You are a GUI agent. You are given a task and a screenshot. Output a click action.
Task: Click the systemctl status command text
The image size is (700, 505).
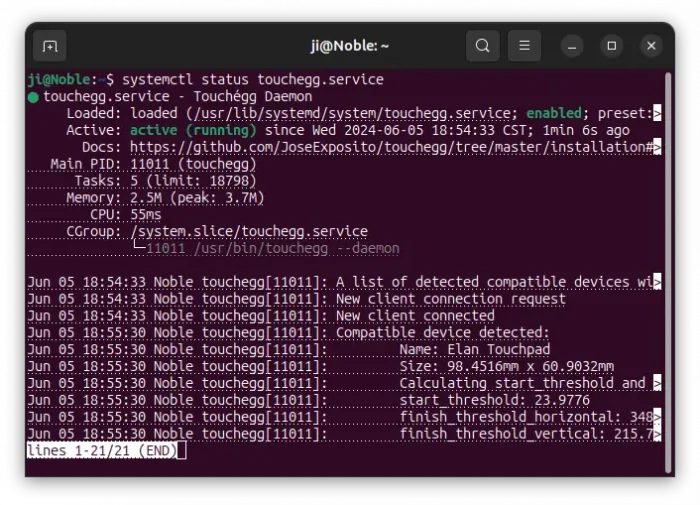[x=252, y=79]
